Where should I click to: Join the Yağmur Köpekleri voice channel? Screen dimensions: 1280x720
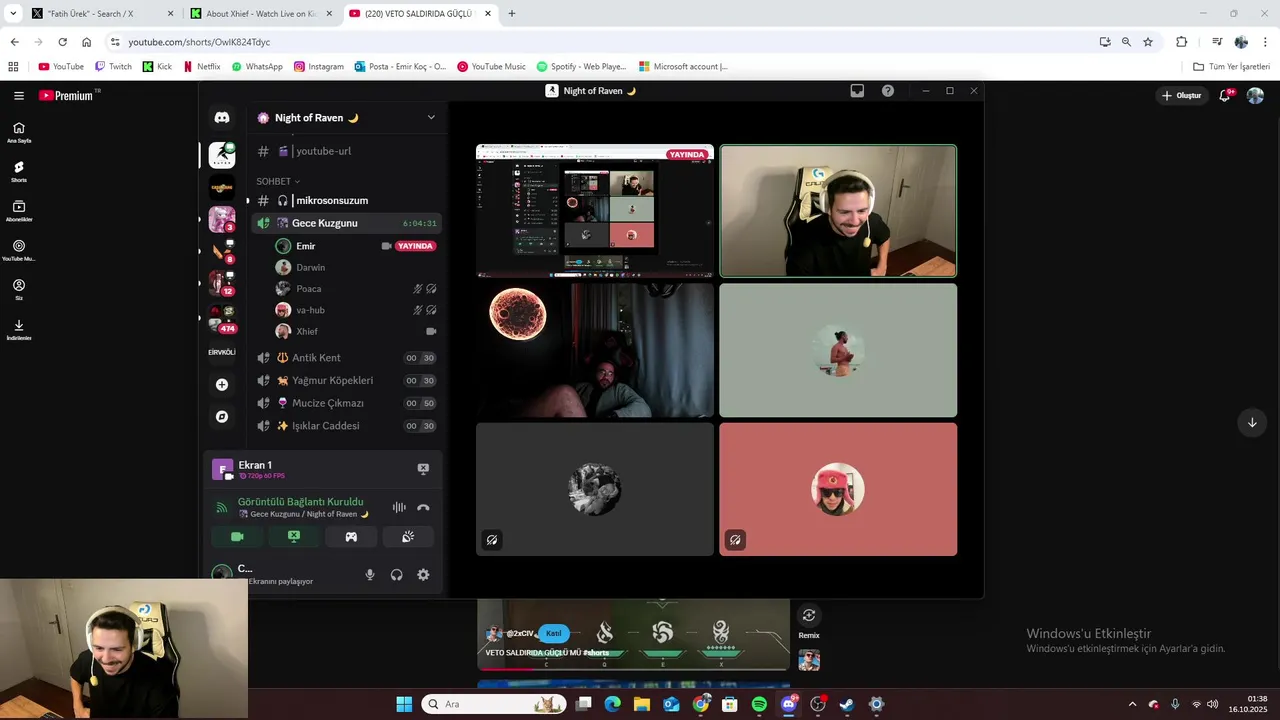click(346, 380)
